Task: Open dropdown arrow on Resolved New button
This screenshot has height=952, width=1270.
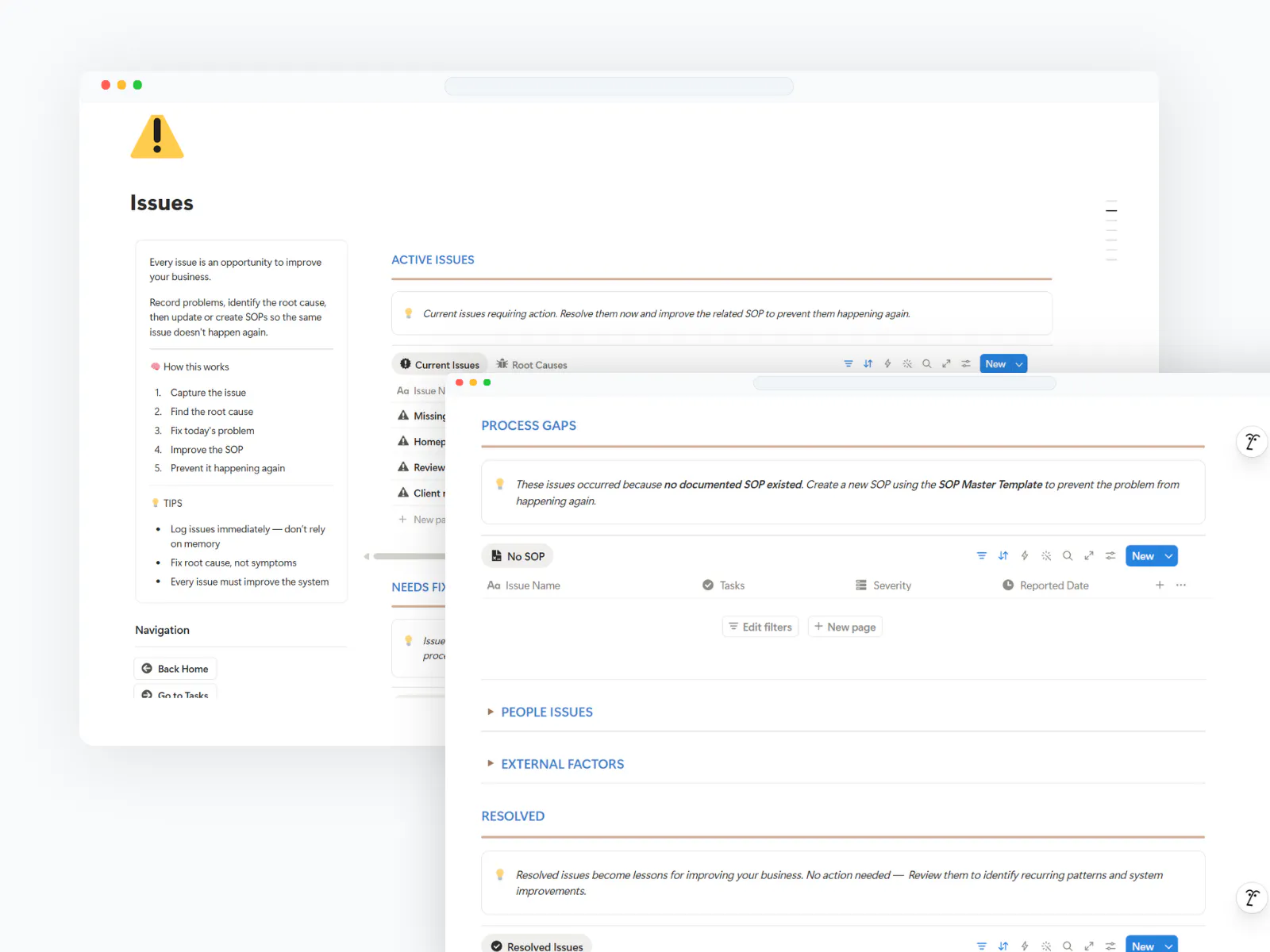Action: [x=1169, y=946]
